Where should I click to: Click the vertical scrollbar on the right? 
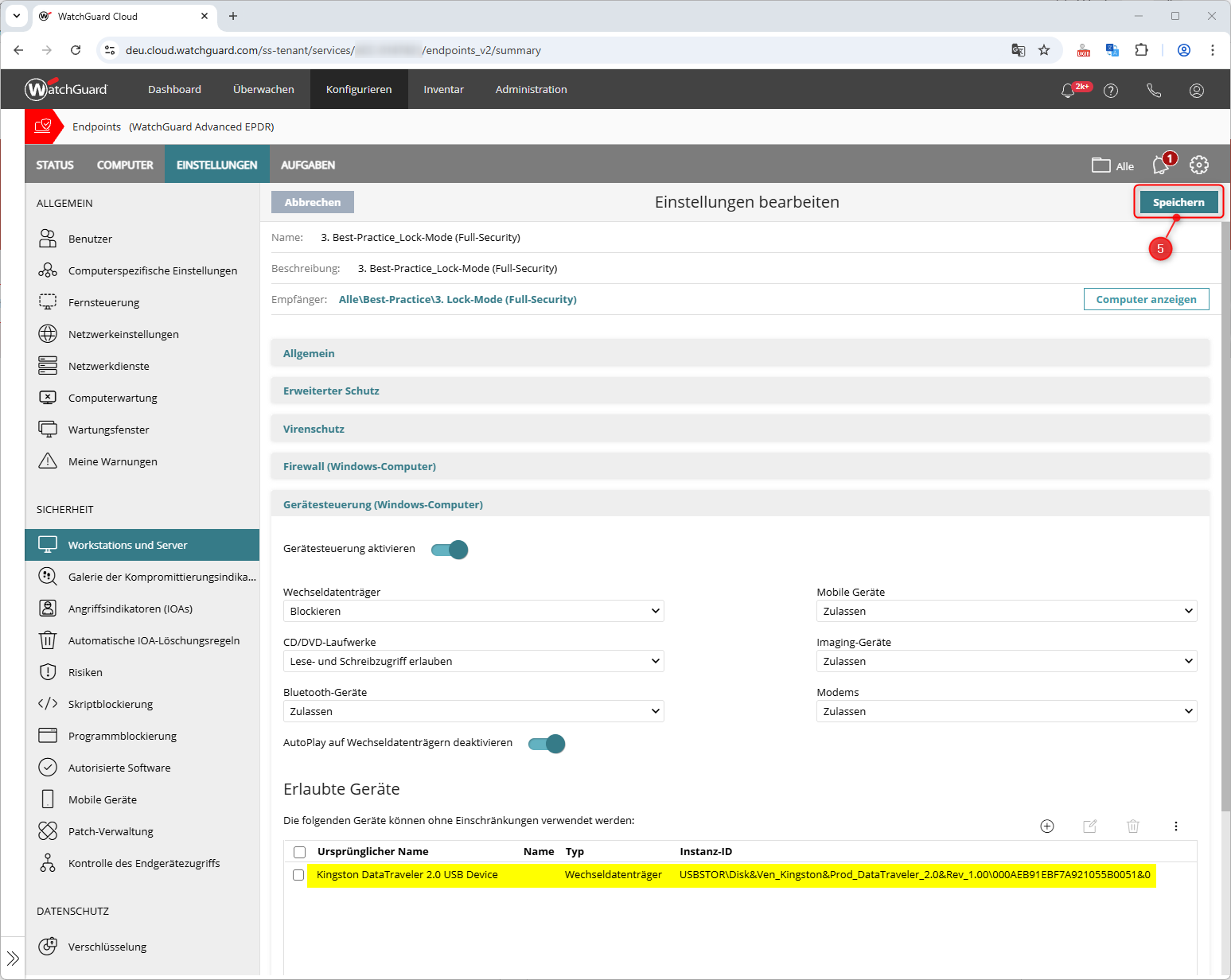[1225, 477]
